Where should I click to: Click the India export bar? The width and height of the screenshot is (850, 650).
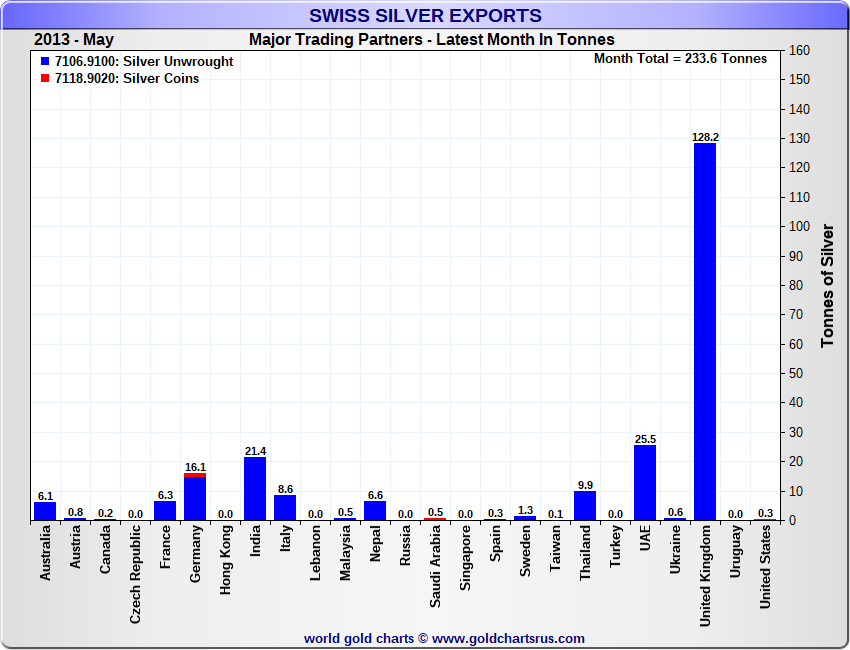255,488
